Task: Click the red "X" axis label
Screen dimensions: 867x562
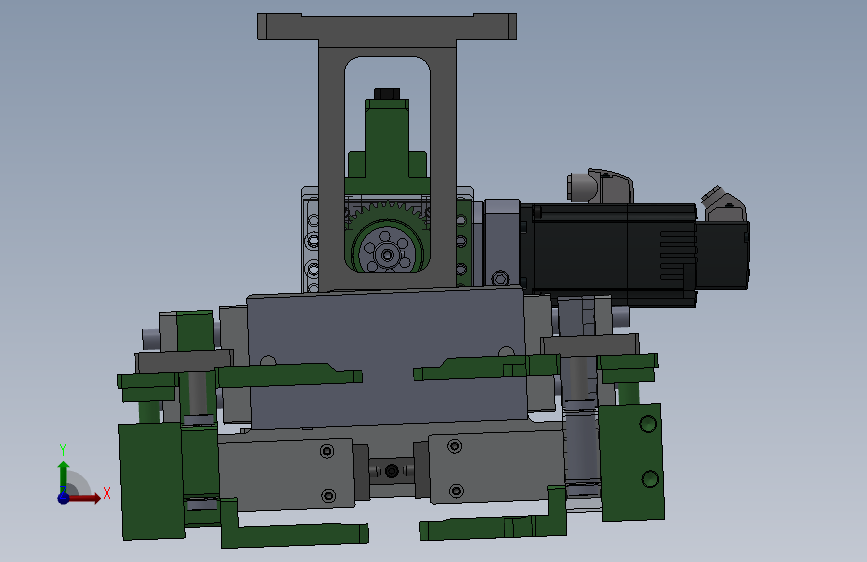Action: click(107, 493)
